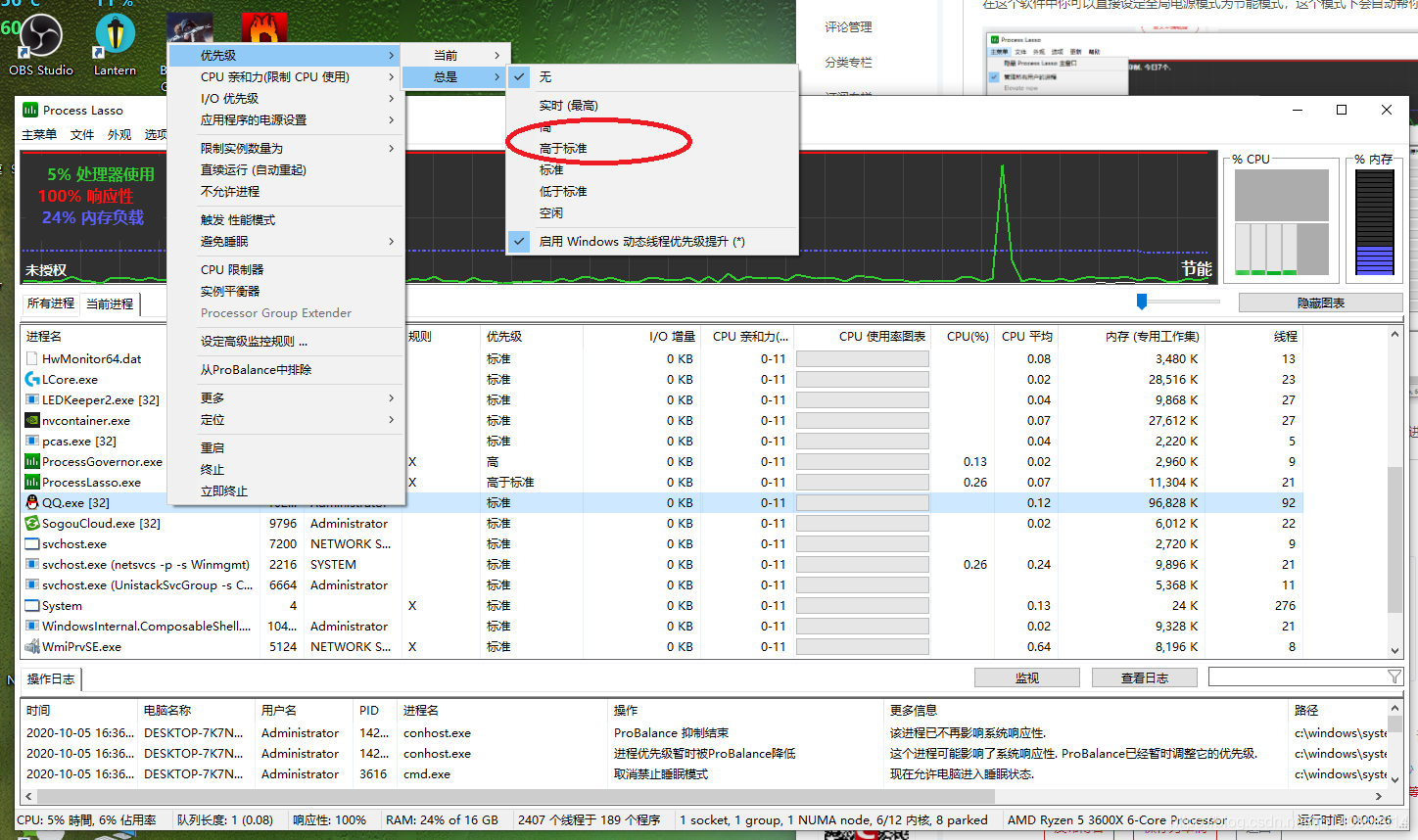The image size is (1418, 840).
Task: Click the LEDKeeper2.exe process icon
Action: pyautogui.click(x=32, y=400)
